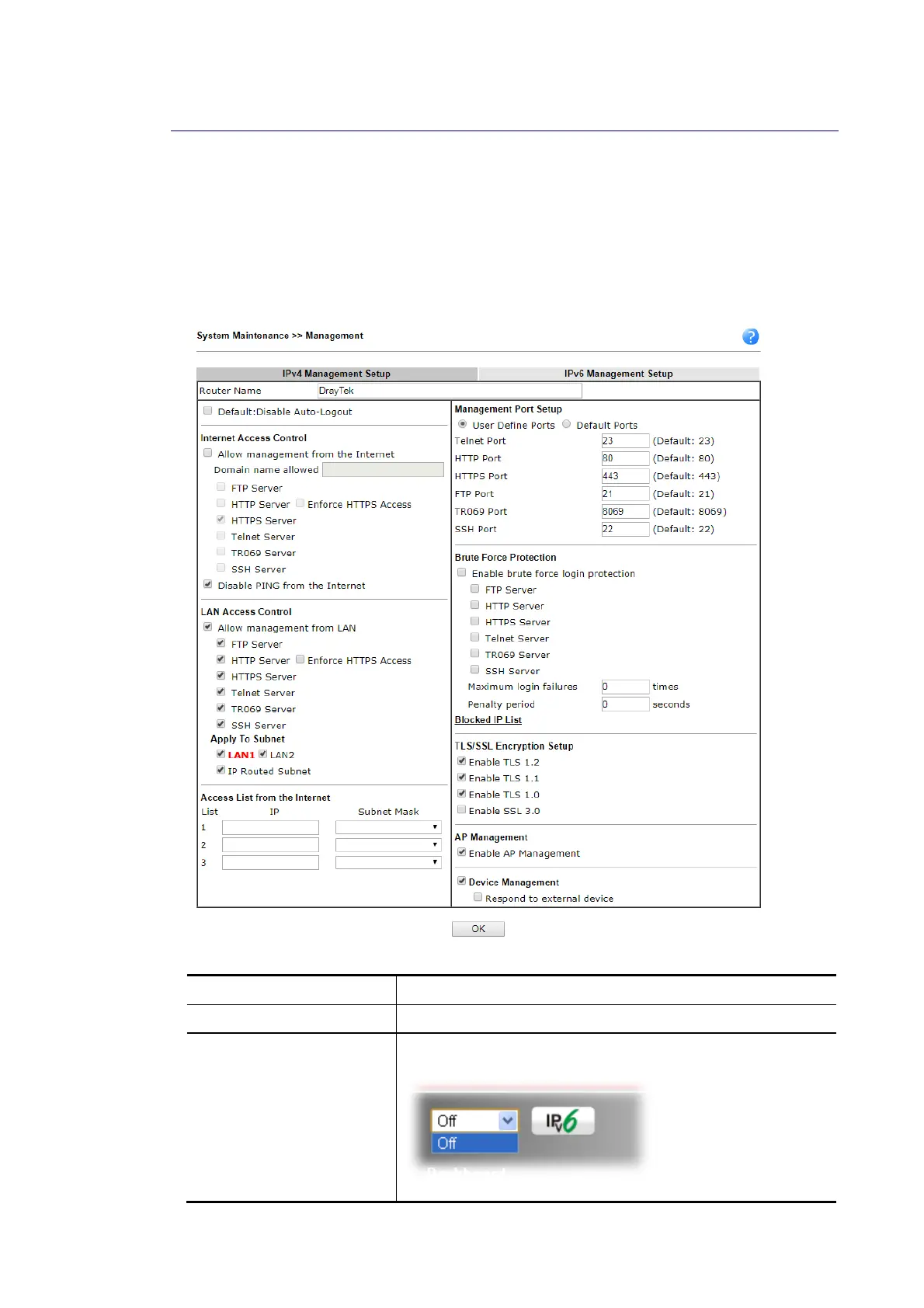Toggle IP Routed Subnet checkbox
Screen dimensions: 924x1308
(x=221, y=770)
